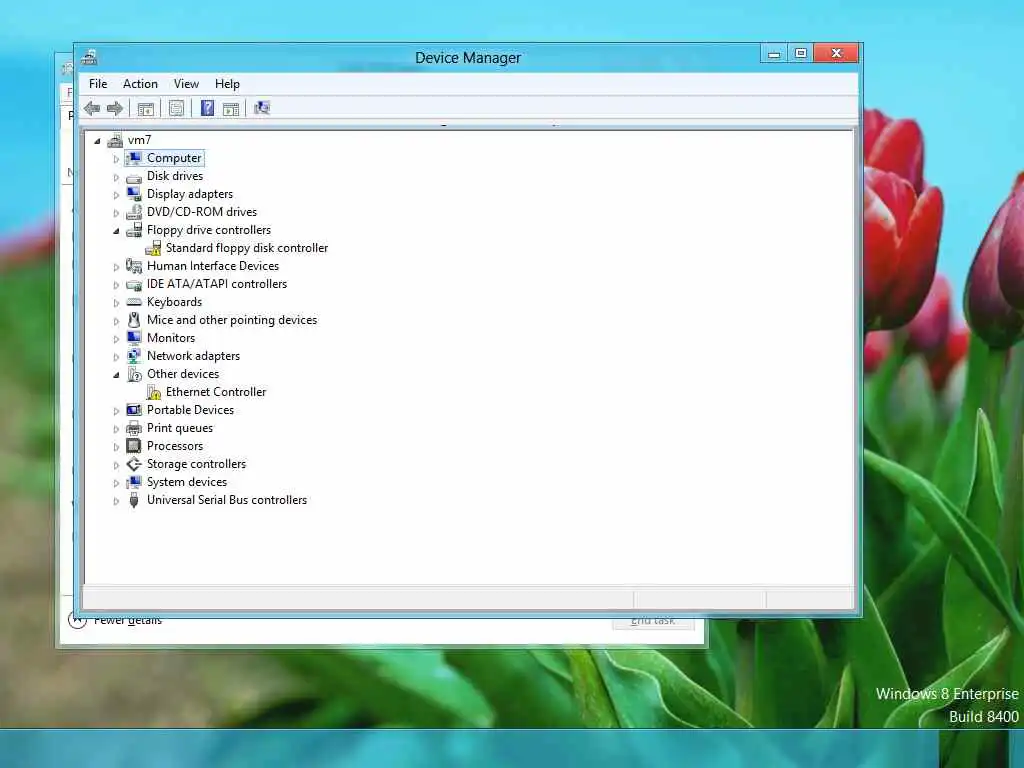Collapse the vm7 root node
Image resolution: width=1024 pixels, height=768 pixels.
97,140
